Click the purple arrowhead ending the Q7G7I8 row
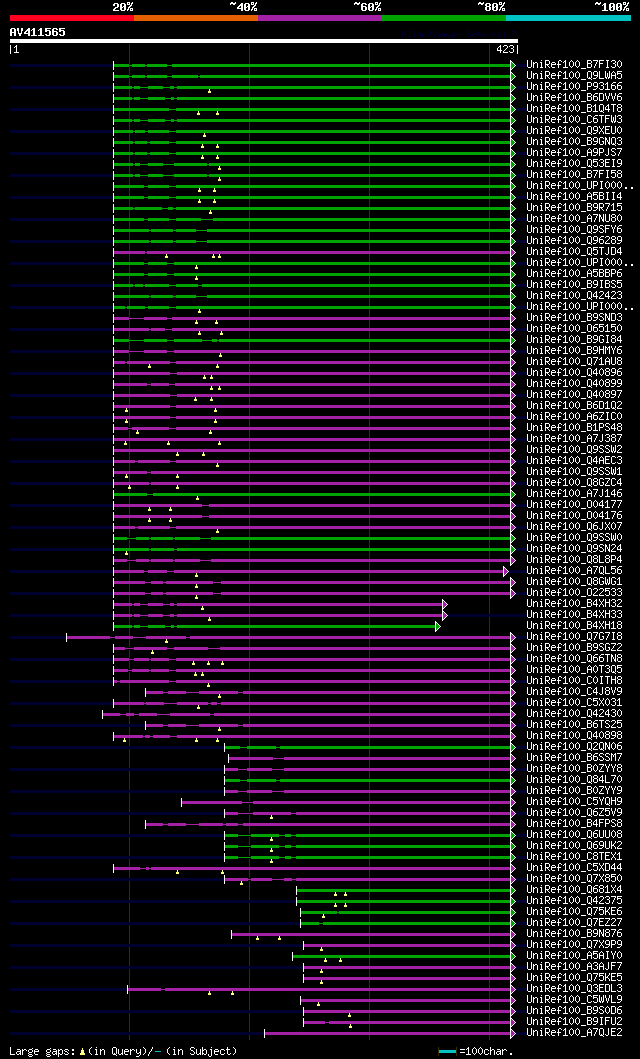The height and width of the screenshot is (1059, 640). click(x=513, y=637)
